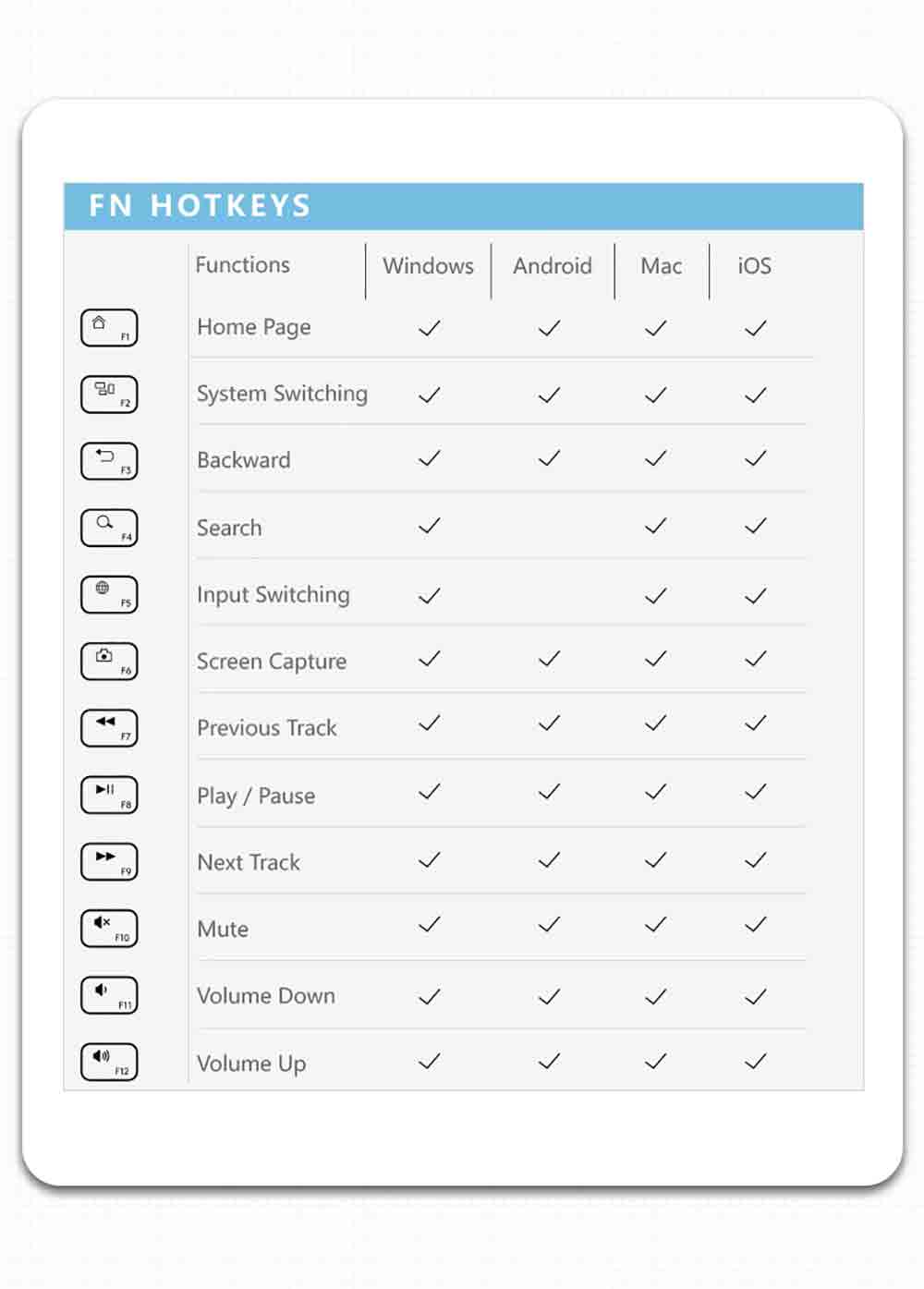The width and height of the screenshot is (924, 1289).
Task: Select the Mac column header
Action: (x=662, y=266)
